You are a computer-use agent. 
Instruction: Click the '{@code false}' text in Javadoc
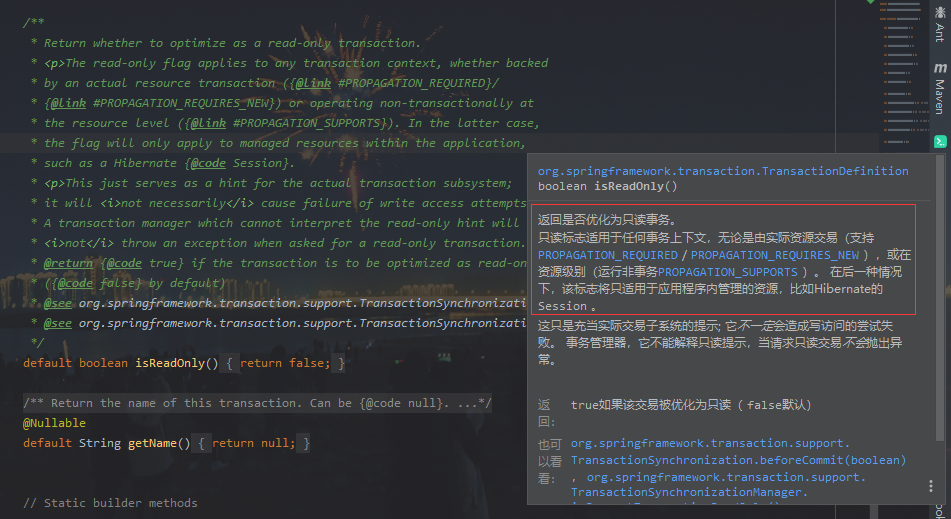[x=96, y=283]
